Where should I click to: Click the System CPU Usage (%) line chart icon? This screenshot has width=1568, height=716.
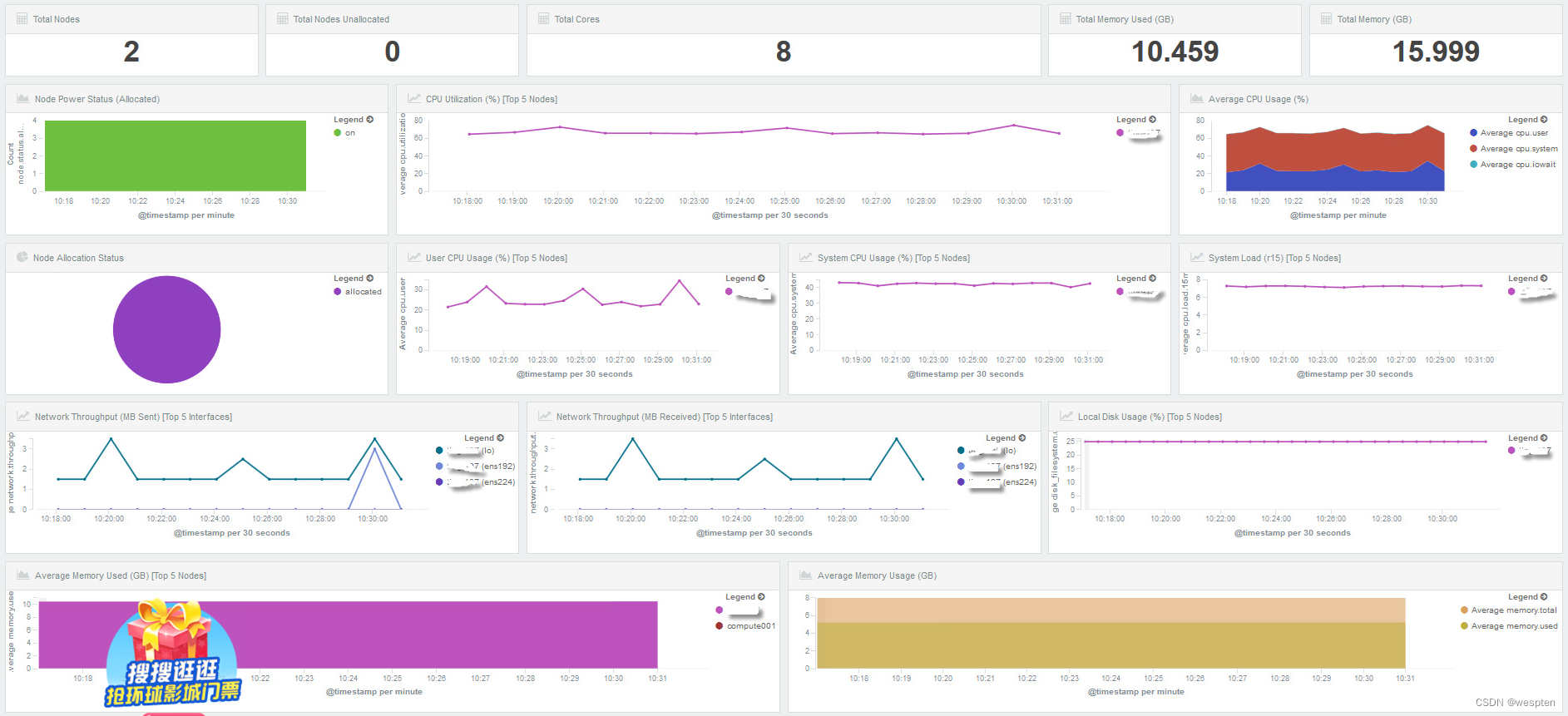(x=805, y=258)
